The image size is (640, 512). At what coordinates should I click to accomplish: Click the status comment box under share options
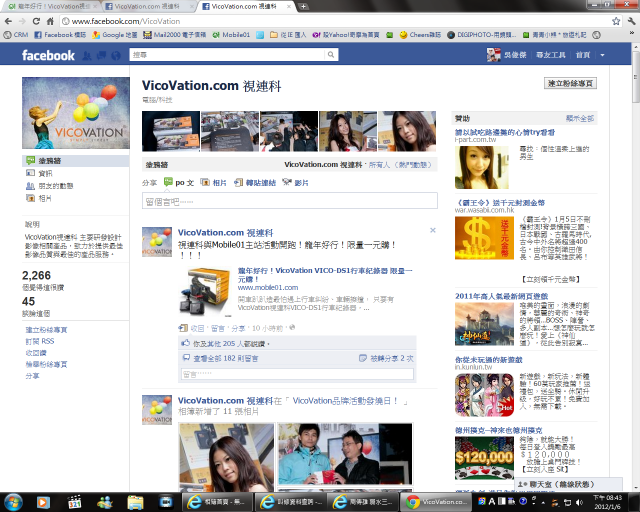point(290,201)
